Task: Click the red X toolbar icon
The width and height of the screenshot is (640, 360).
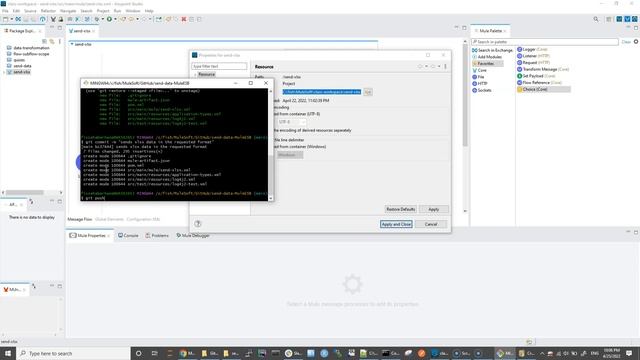Action: pos(184,19)
